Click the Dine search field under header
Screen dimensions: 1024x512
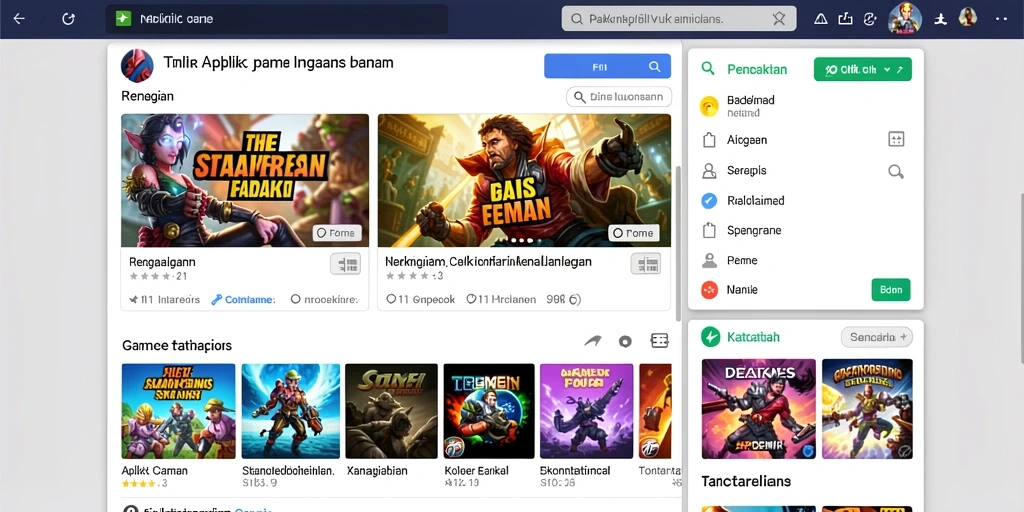[618, 97]
